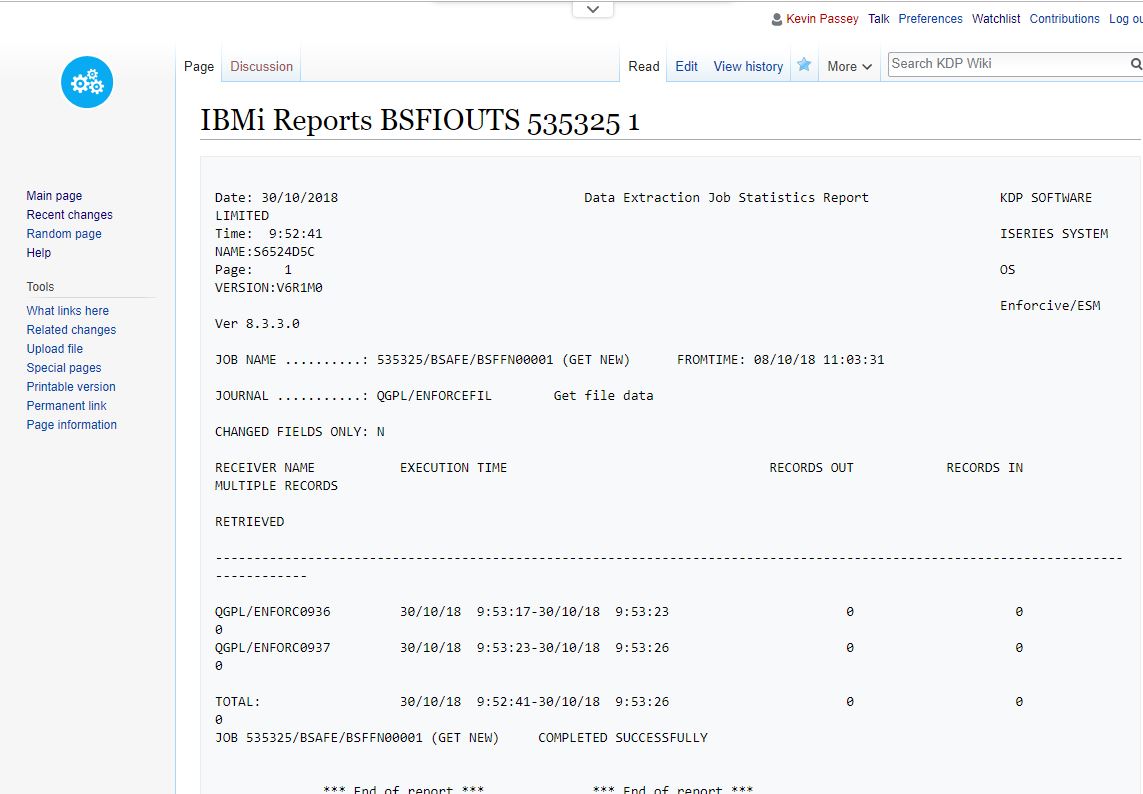Screen dimensions: 1143x794
Task: Open the Watchlist link in the top bar
Action: click(996, 19)
